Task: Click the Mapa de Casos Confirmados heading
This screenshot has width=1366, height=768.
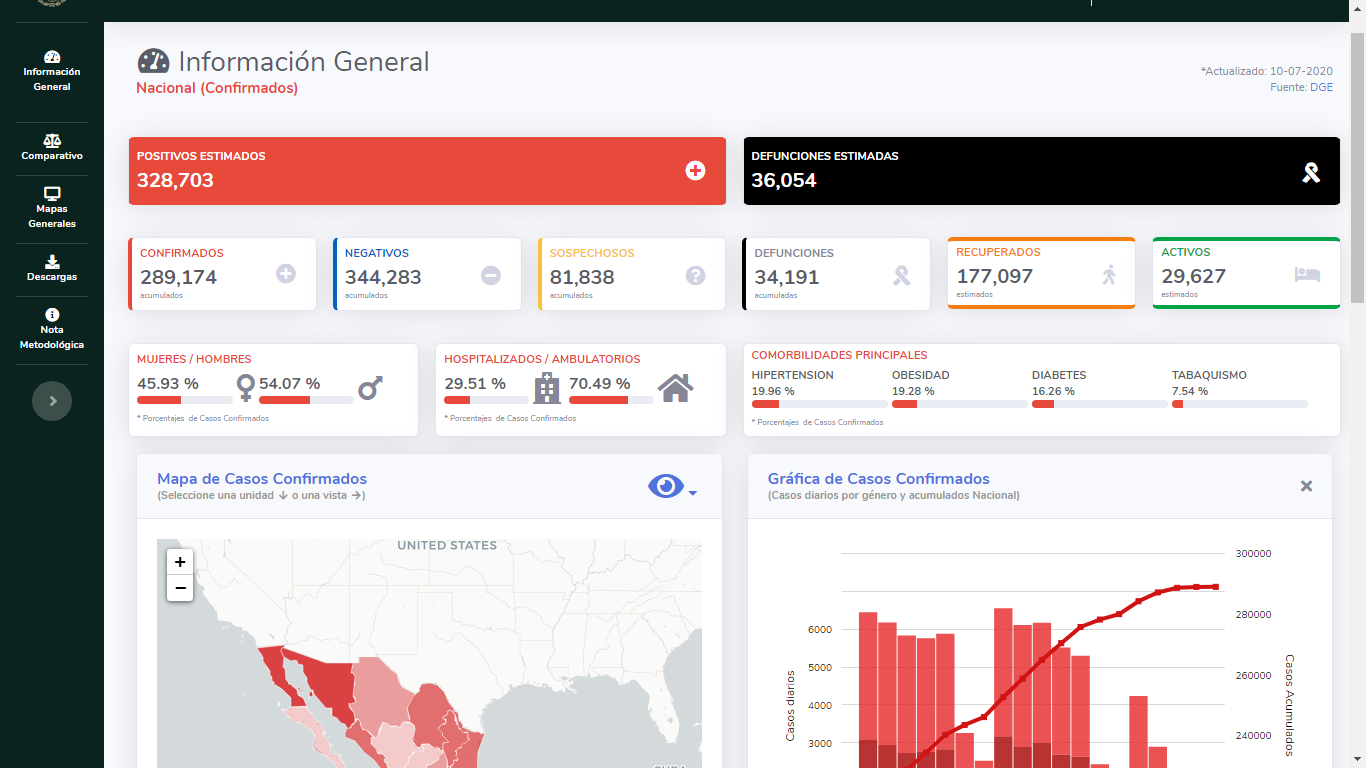Action: pos(262,479)
